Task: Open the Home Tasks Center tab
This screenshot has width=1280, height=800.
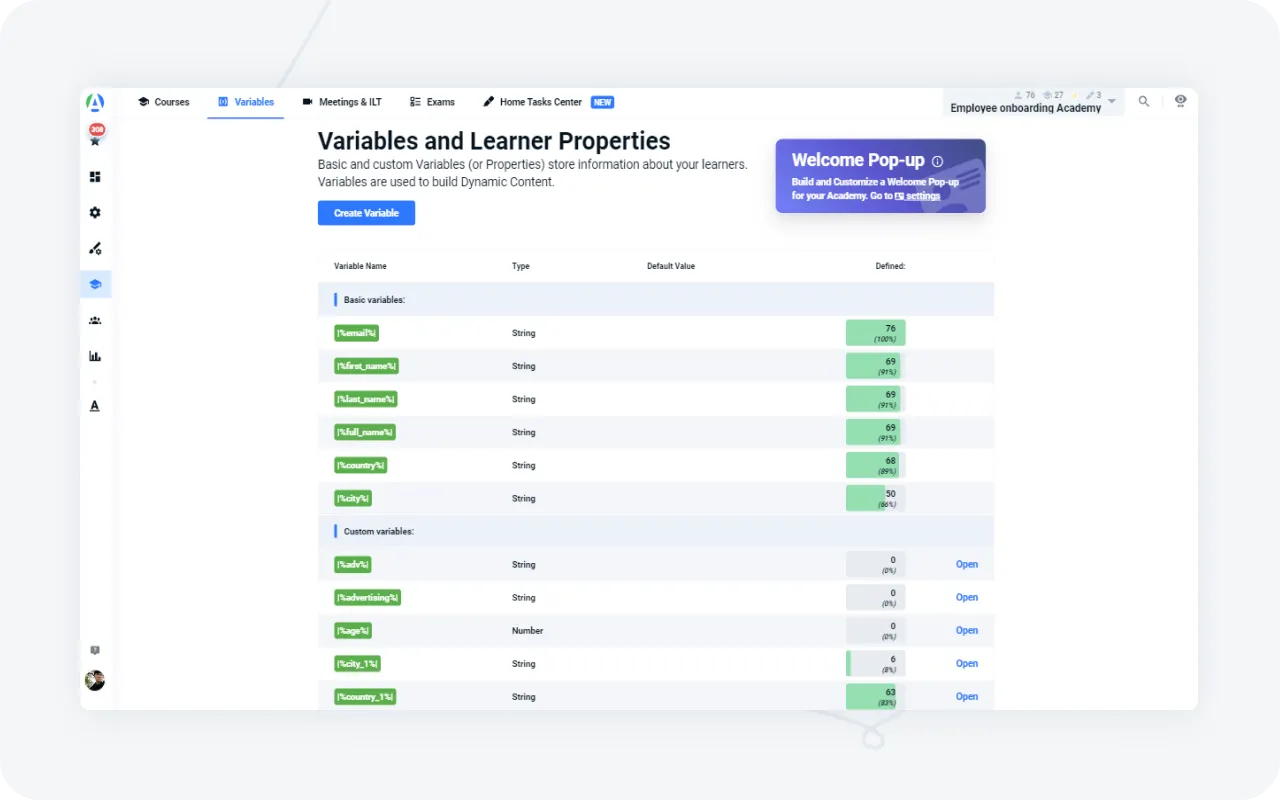Action: [540, 102]
